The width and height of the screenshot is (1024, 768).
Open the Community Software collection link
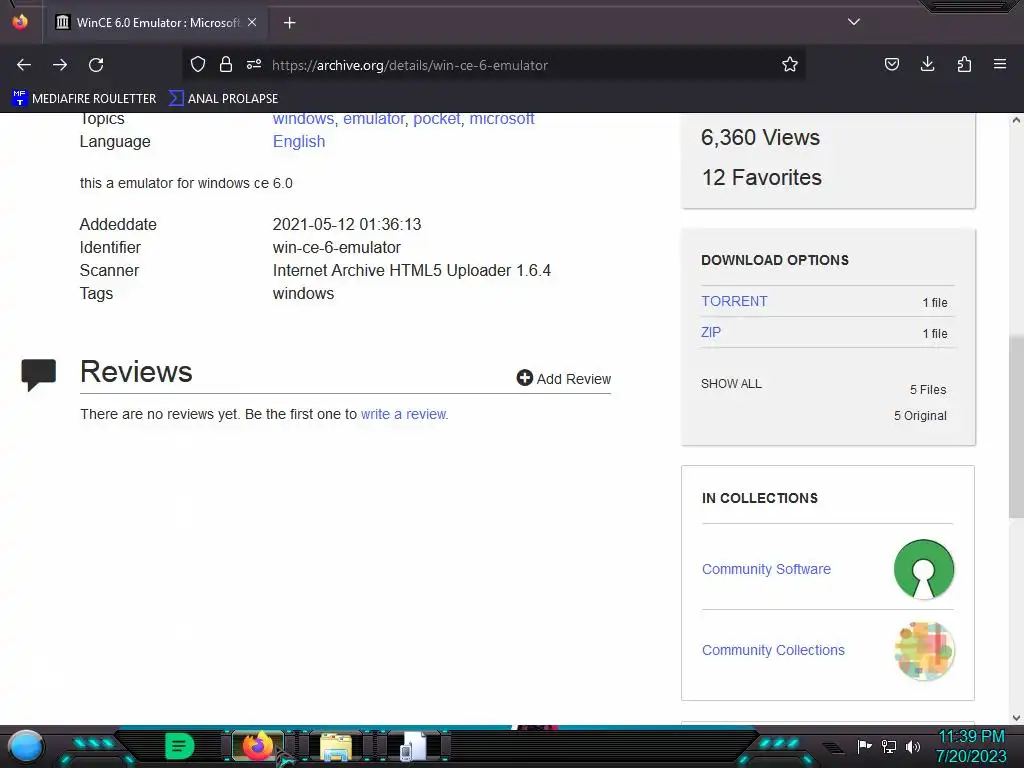coord(766,569)
